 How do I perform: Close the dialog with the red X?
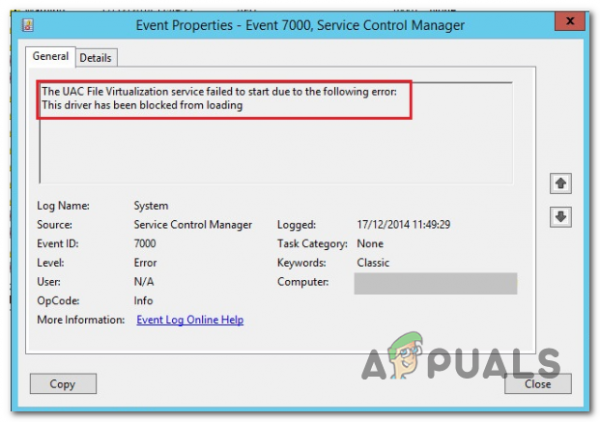[570, 21]
